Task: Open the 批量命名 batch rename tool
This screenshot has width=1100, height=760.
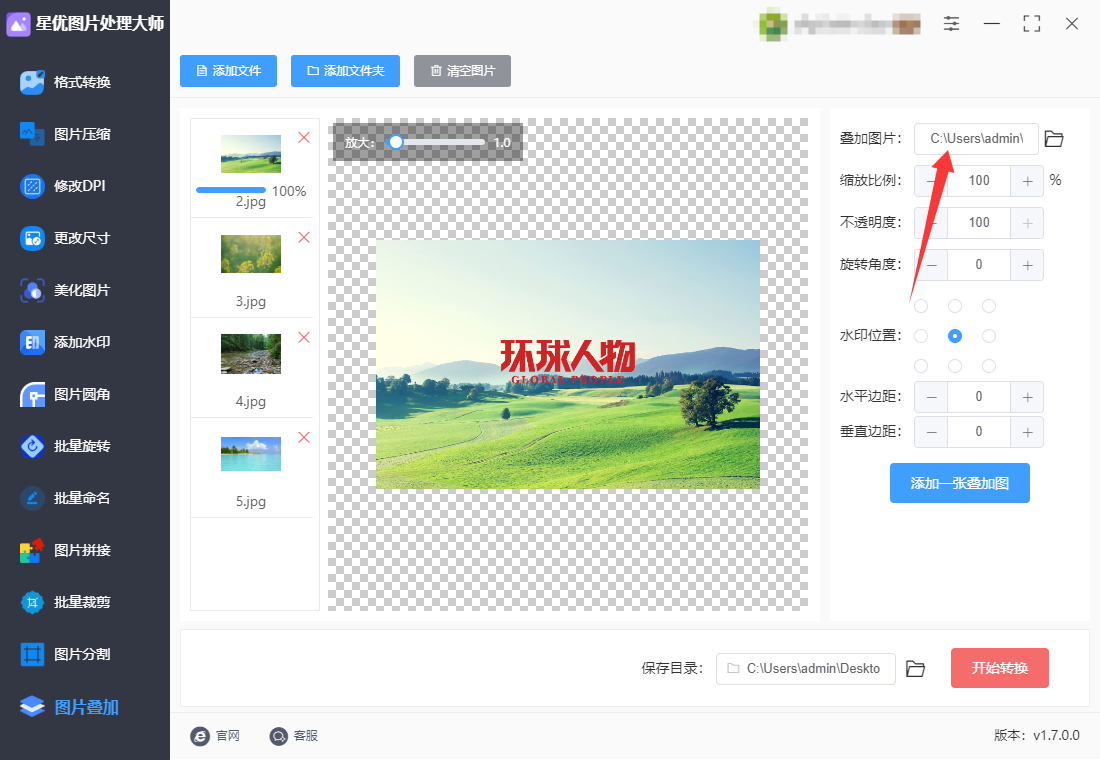Action: click(65, 498)
